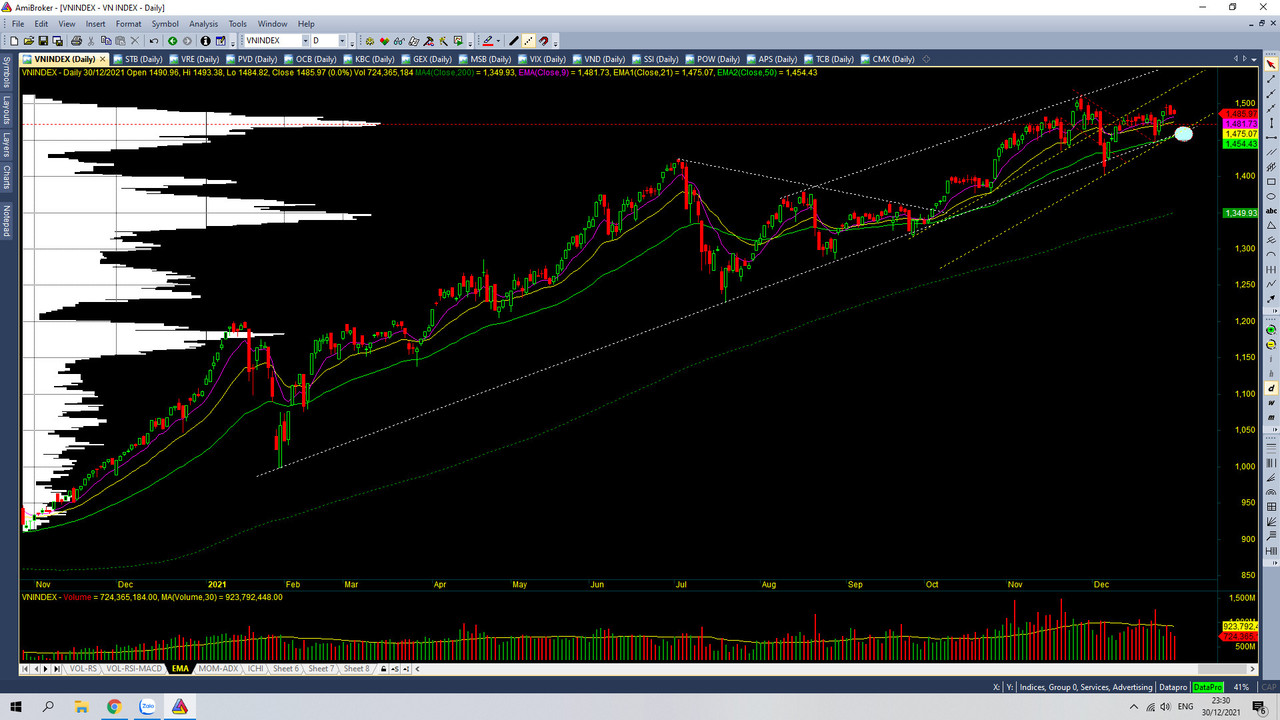Open File Explorer from the taskbar
Viewport: 1280px width, 720px height.
pos(82,706)
